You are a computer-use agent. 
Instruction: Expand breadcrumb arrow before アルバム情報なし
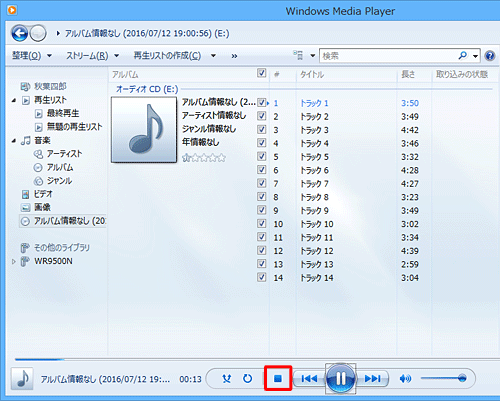(x=58, y=33)
